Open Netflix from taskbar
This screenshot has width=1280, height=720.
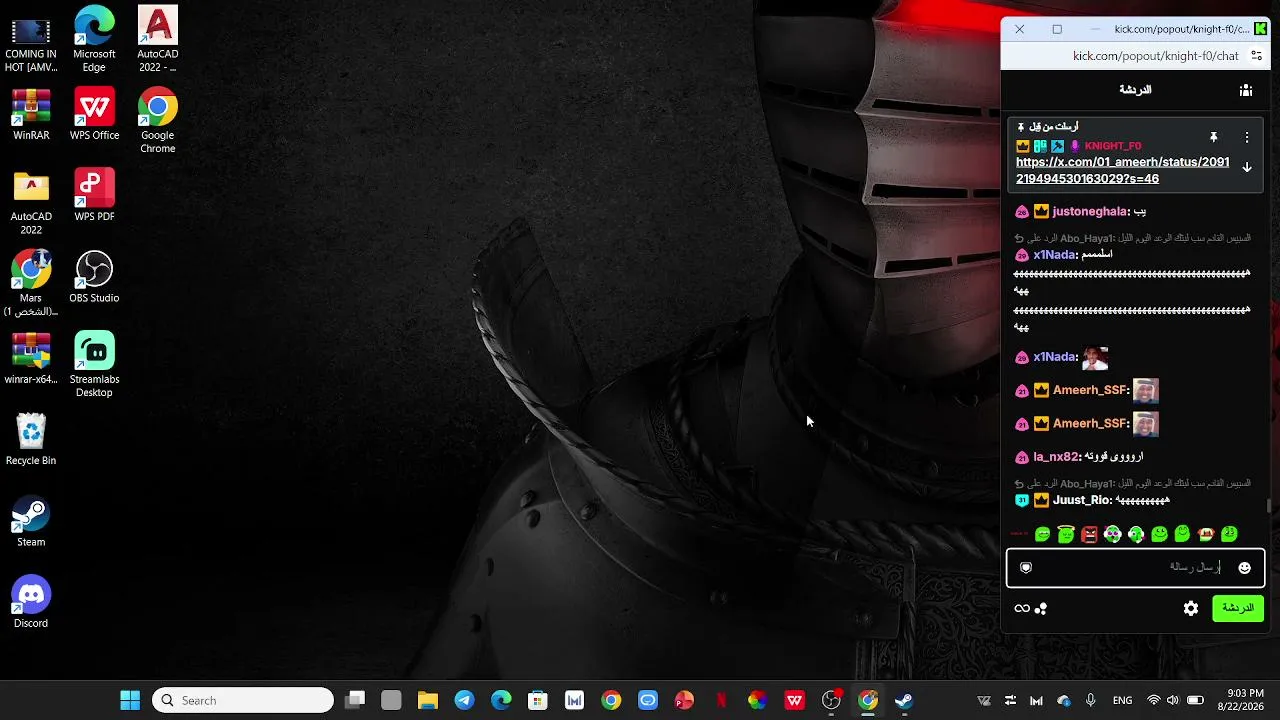(721, 700)
